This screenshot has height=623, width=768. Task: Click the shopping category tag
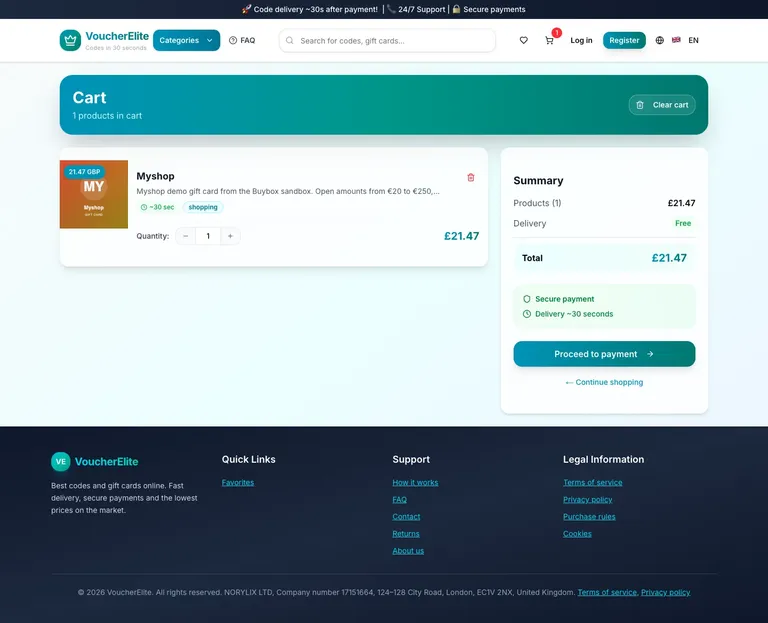pyautogui.click(x=203, y=207)
